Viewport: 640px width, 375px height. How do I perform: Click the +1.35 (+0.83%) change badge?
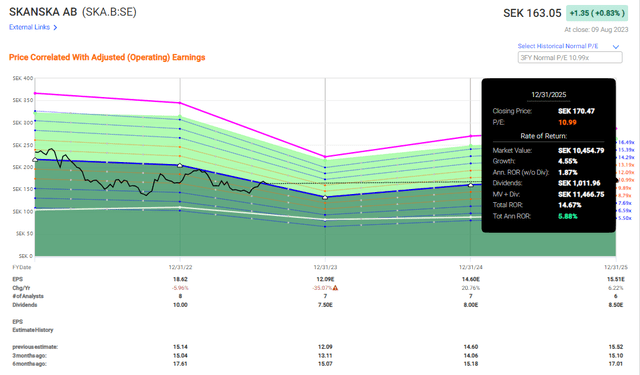(x=597, y=13)
